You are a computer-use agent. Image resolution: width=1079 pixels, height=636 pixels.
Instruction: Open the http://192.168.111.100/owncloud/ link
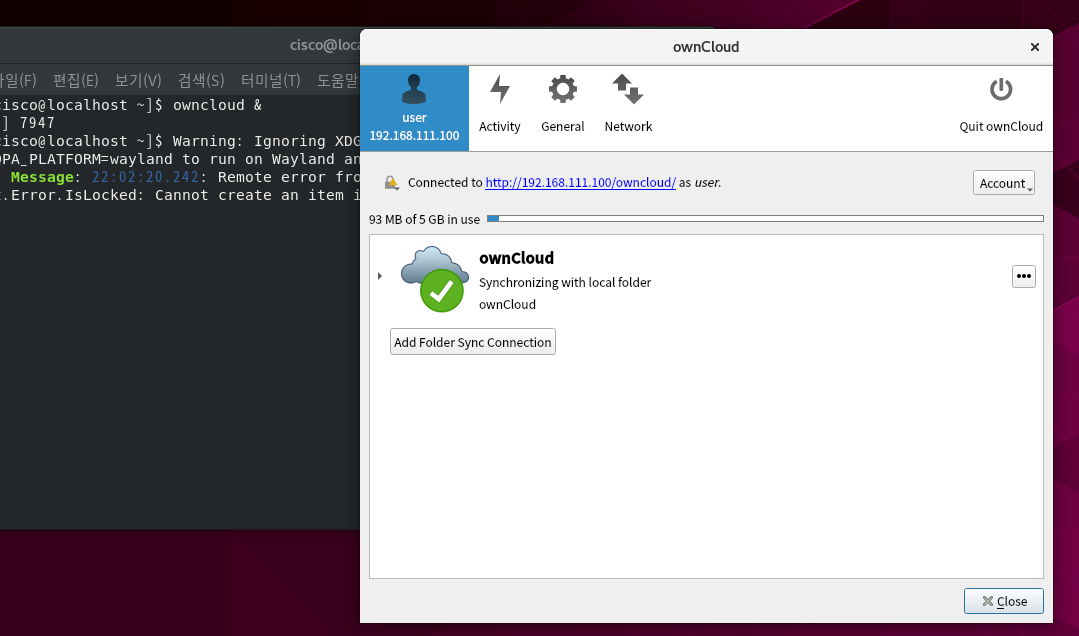point(580,182)
